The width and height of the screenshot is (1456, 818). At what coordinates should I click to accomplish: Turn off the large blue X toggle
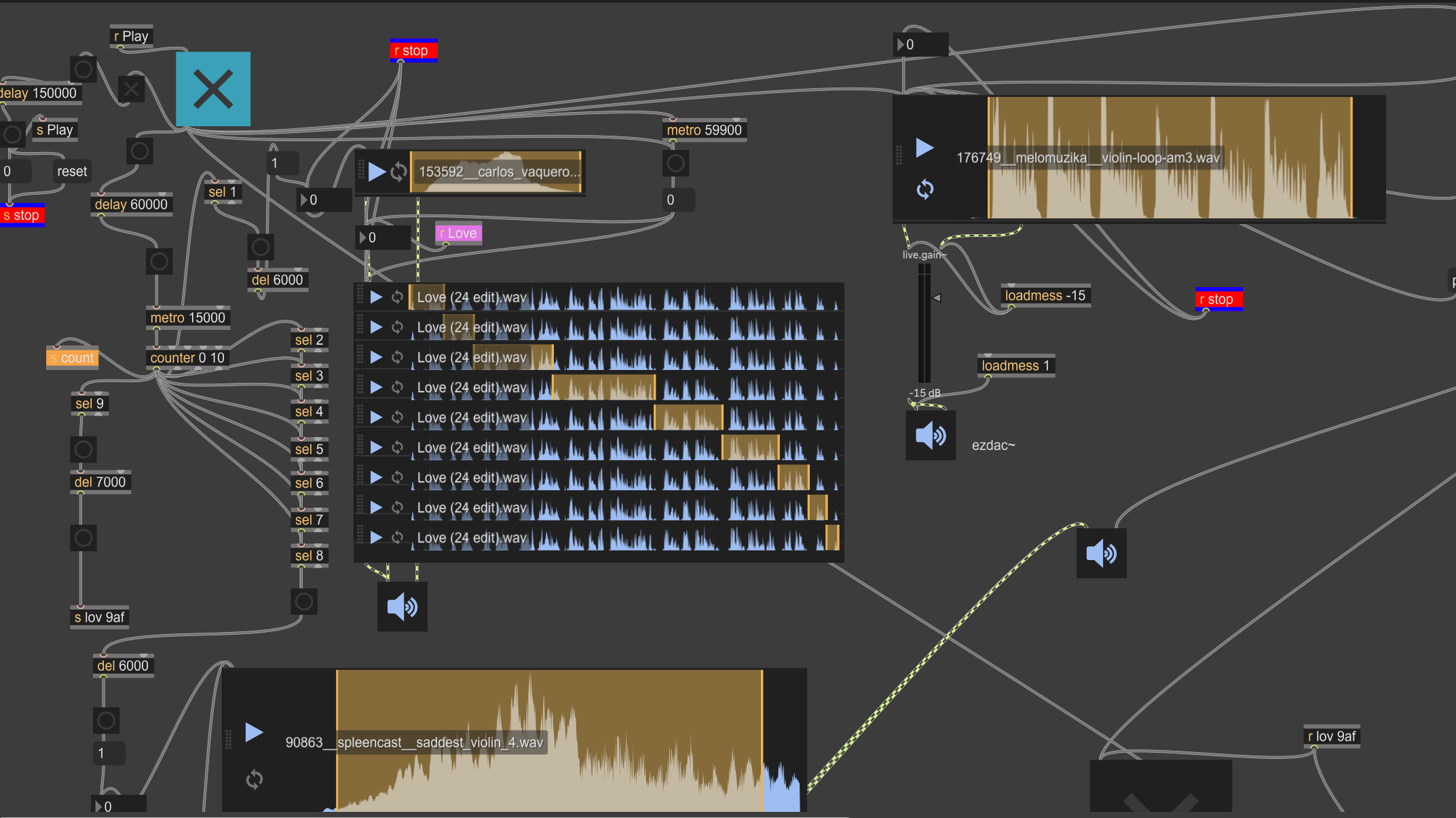click(213, 89)
